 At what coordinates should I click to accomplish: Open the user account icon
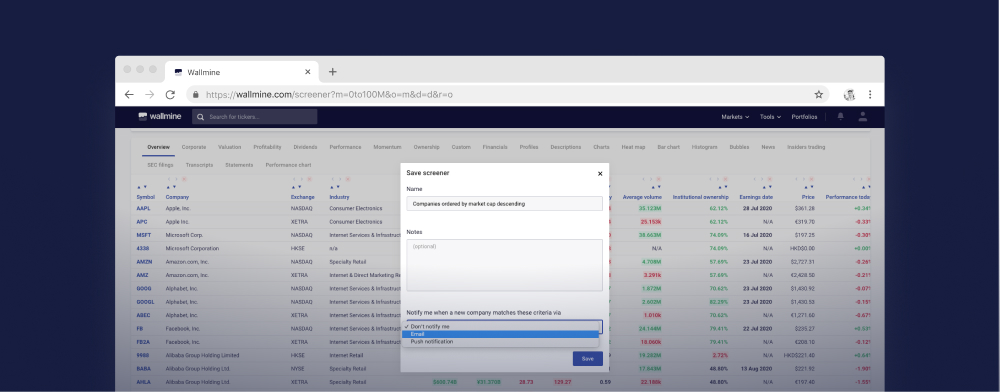(x=863, y=117)
